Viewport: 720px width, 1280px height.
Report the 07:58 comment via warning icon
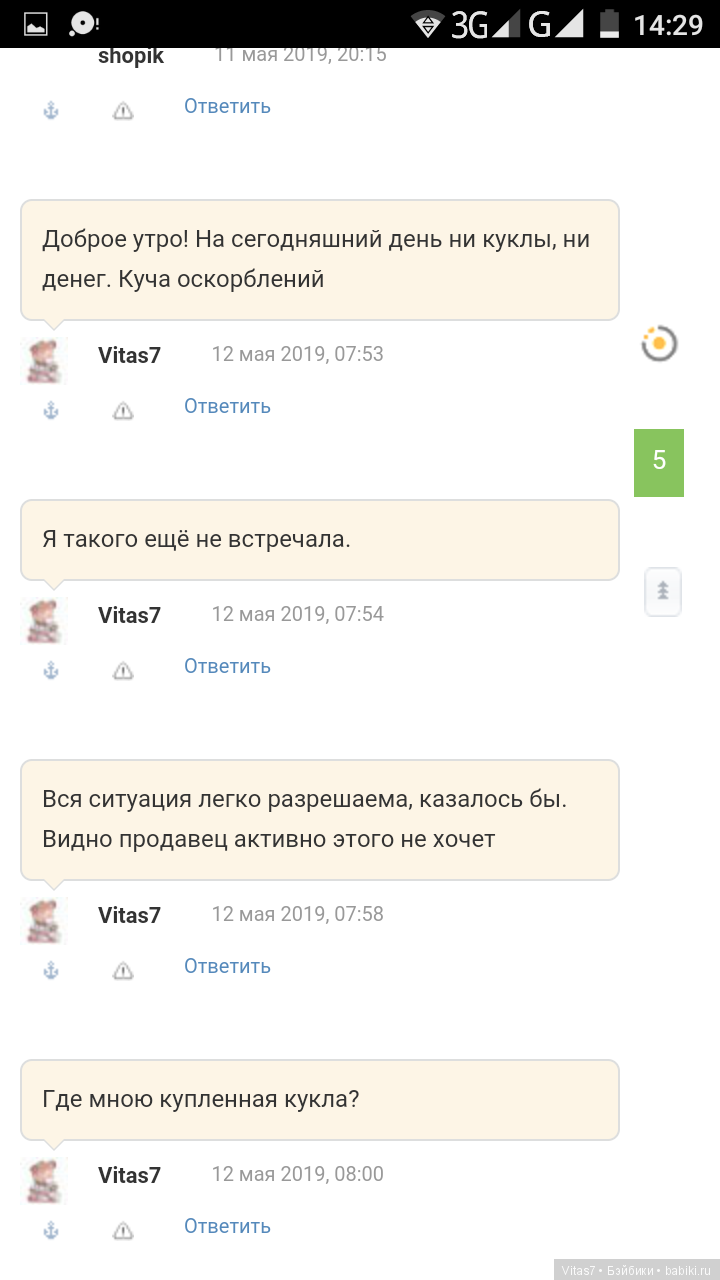point(123,970)
